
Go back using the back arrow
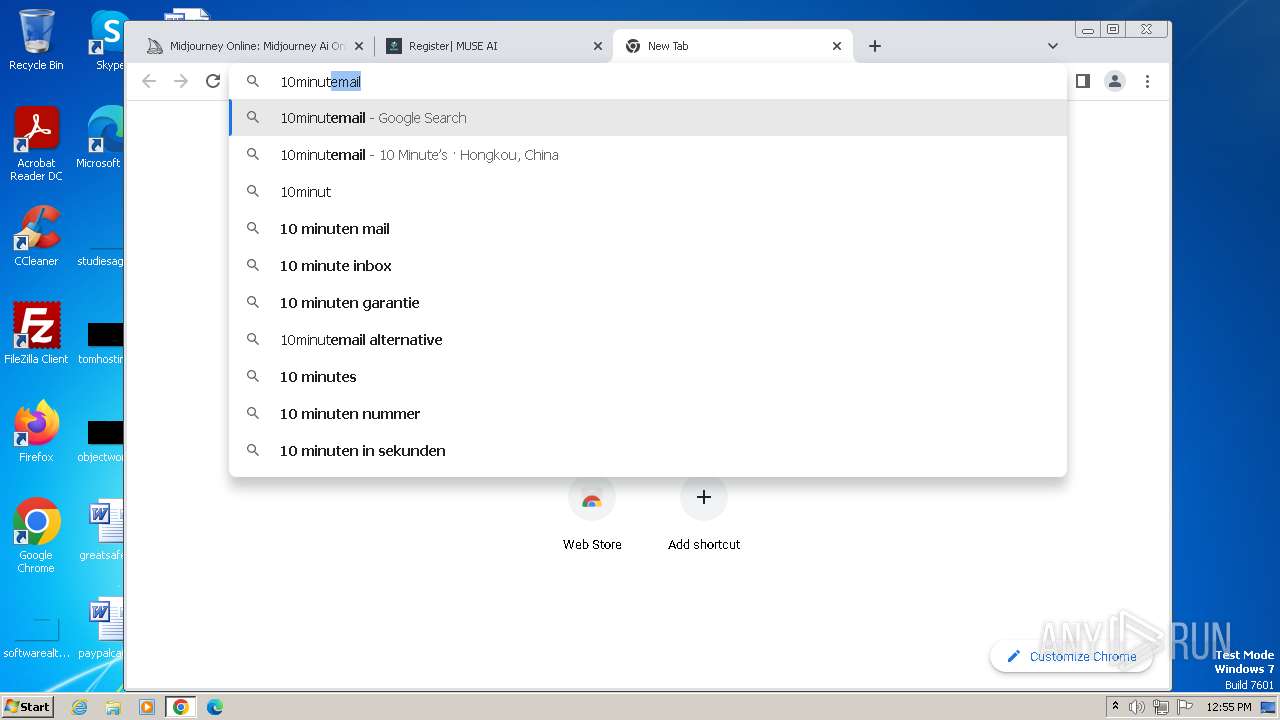click(x=149, y=81)
